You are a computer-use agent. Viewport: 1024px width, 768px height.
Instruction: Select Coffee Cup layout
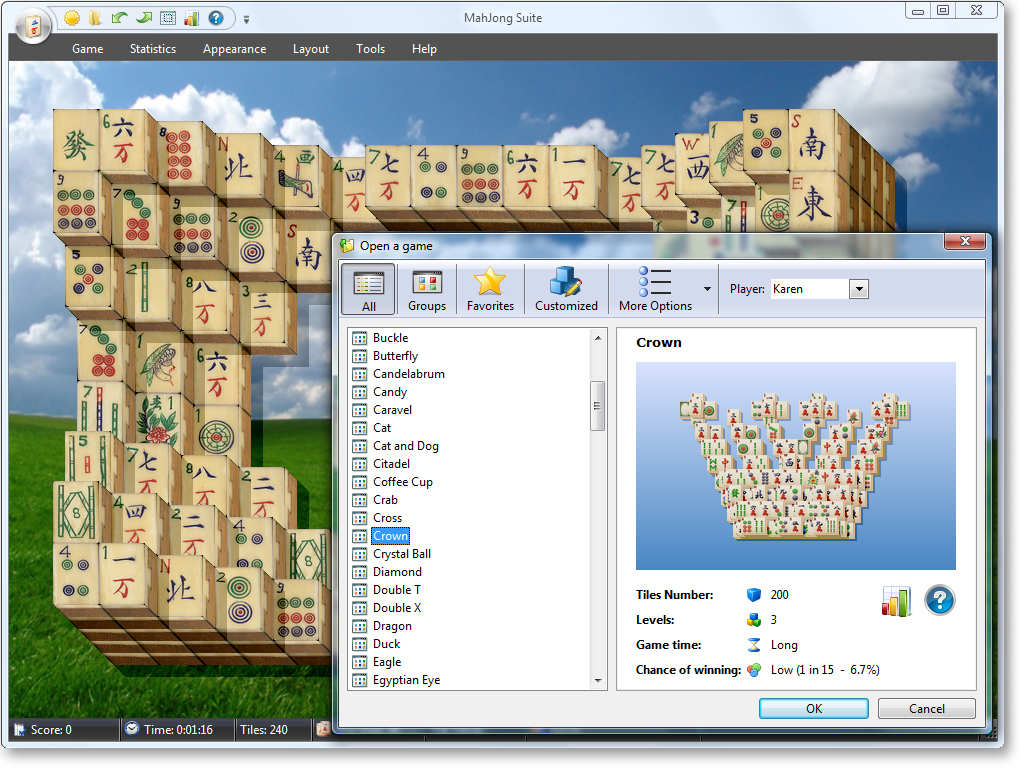tap(403, 482)
